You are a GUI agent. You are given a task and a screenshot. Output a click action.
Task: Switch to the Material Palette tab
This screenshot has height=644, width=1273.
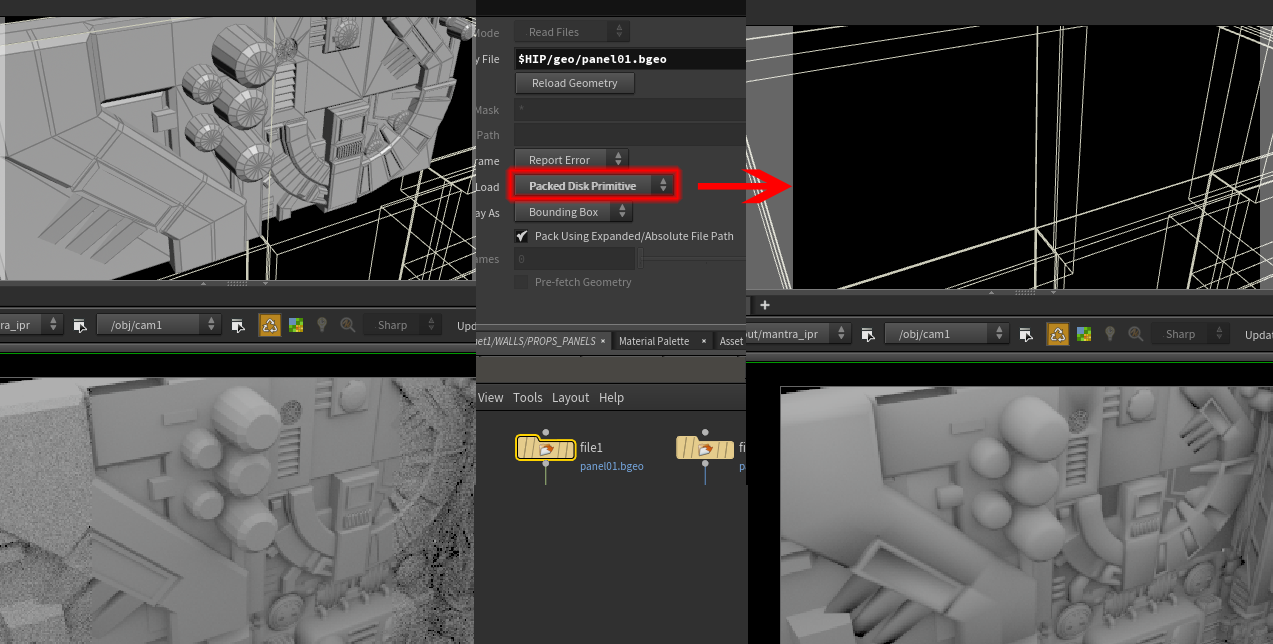[x=654, y=341]
